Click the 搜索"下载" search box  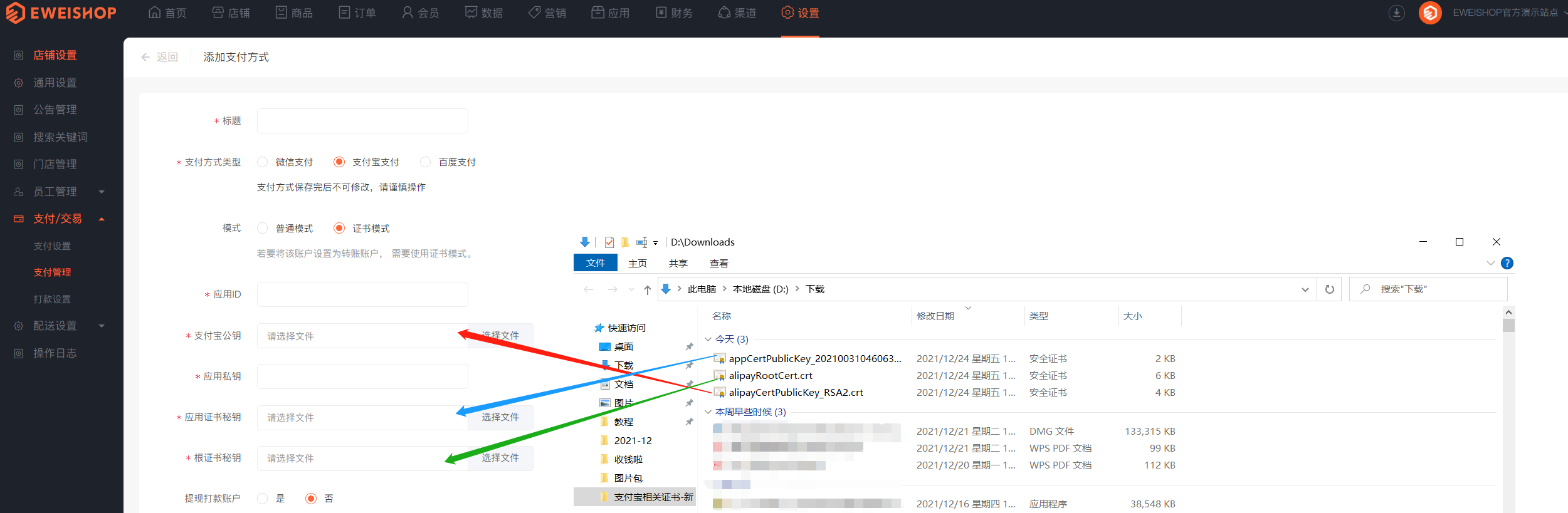(x=1428, y=289)
